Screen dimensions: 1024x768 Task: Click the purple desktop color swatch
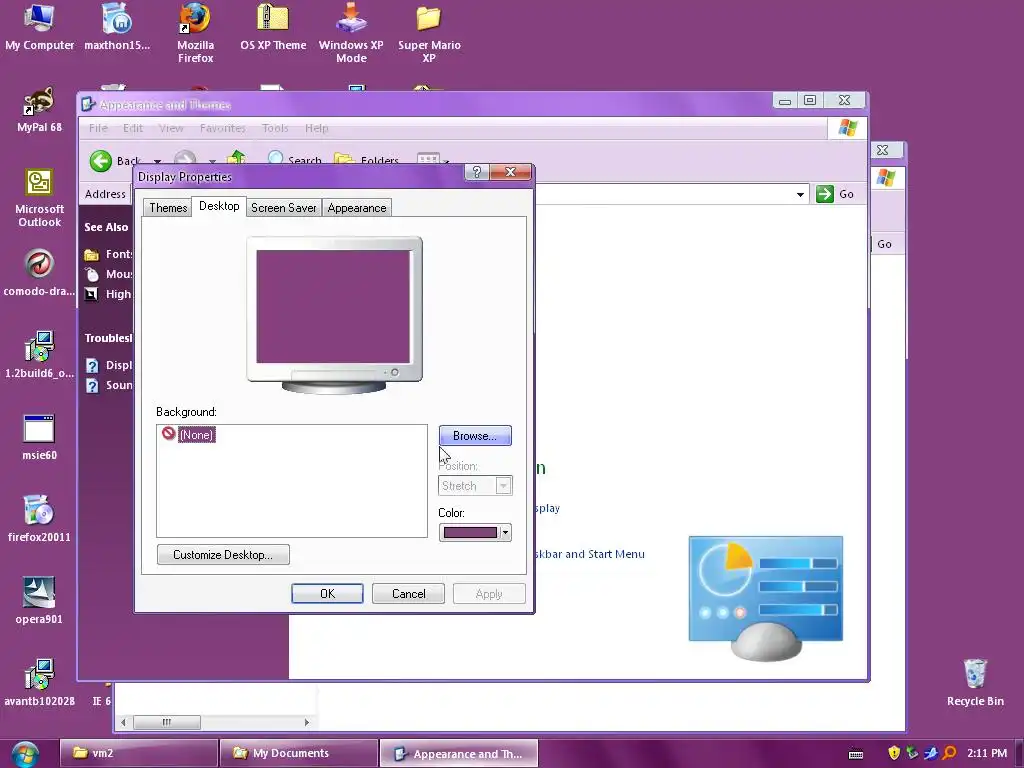(x=470, y=533)
